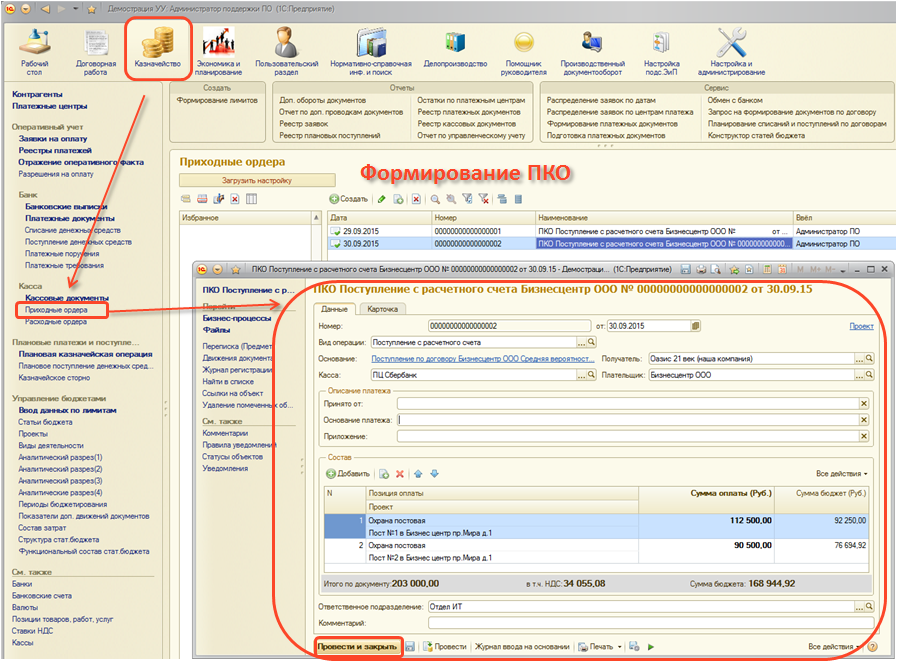
Task: Select Приходные ордера in left navigation
Action: click(56, 310)
